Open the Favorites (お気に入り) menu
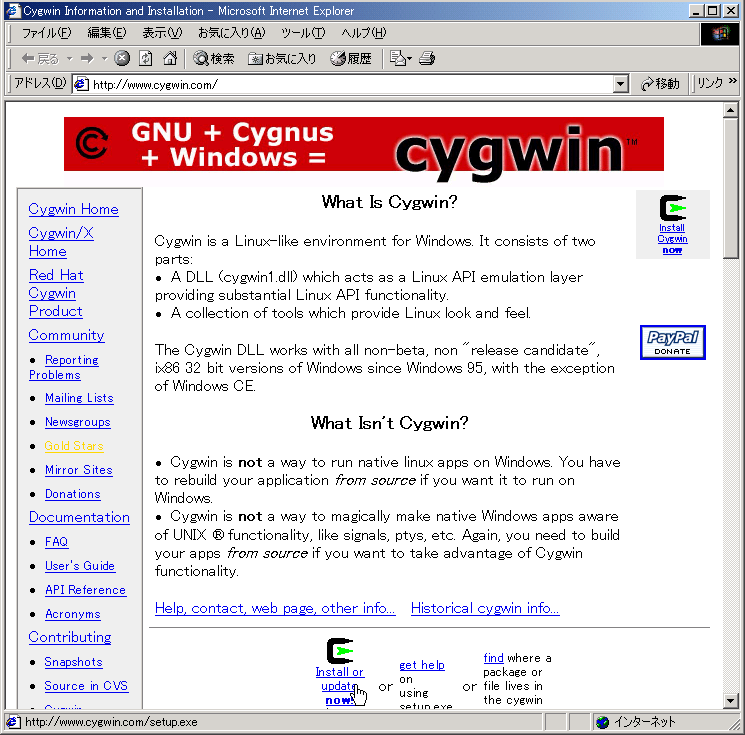Viewport: 745px width, 735px height. pyautogui.click(x=231, y=33)
